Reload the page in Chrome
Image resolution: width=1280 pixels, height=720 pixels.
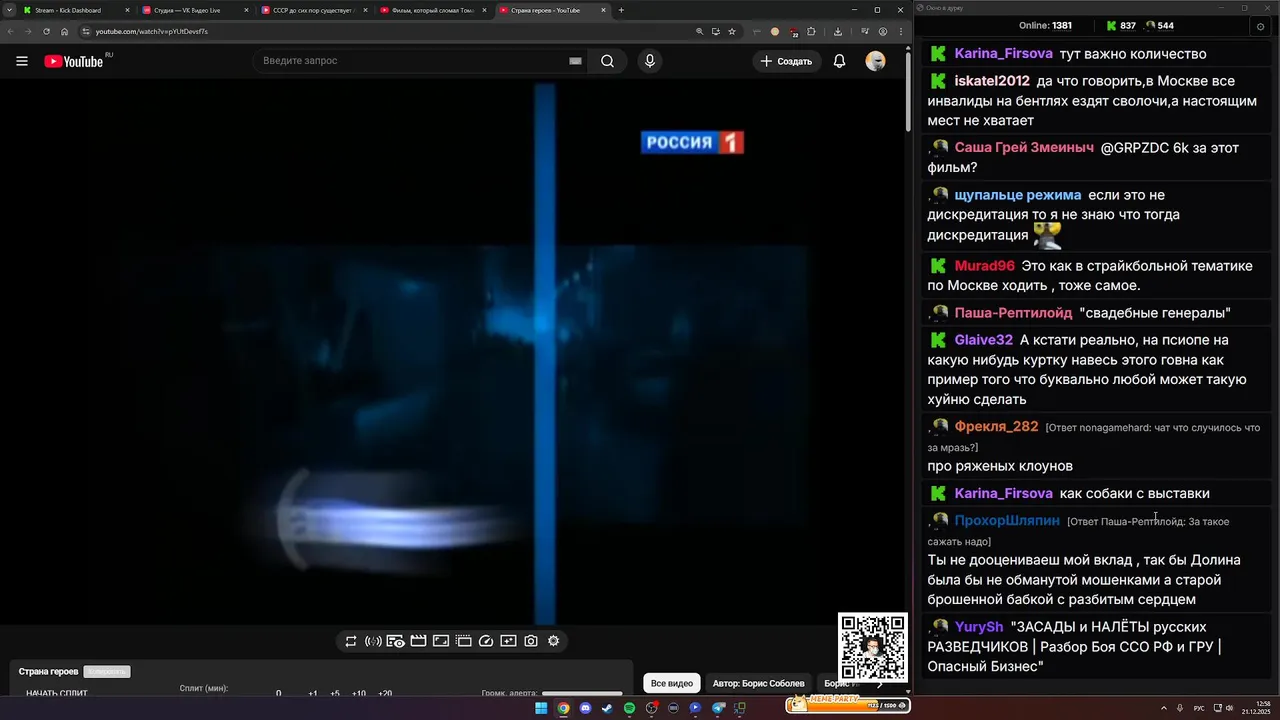pyautogui.click(x=47, y=31)
